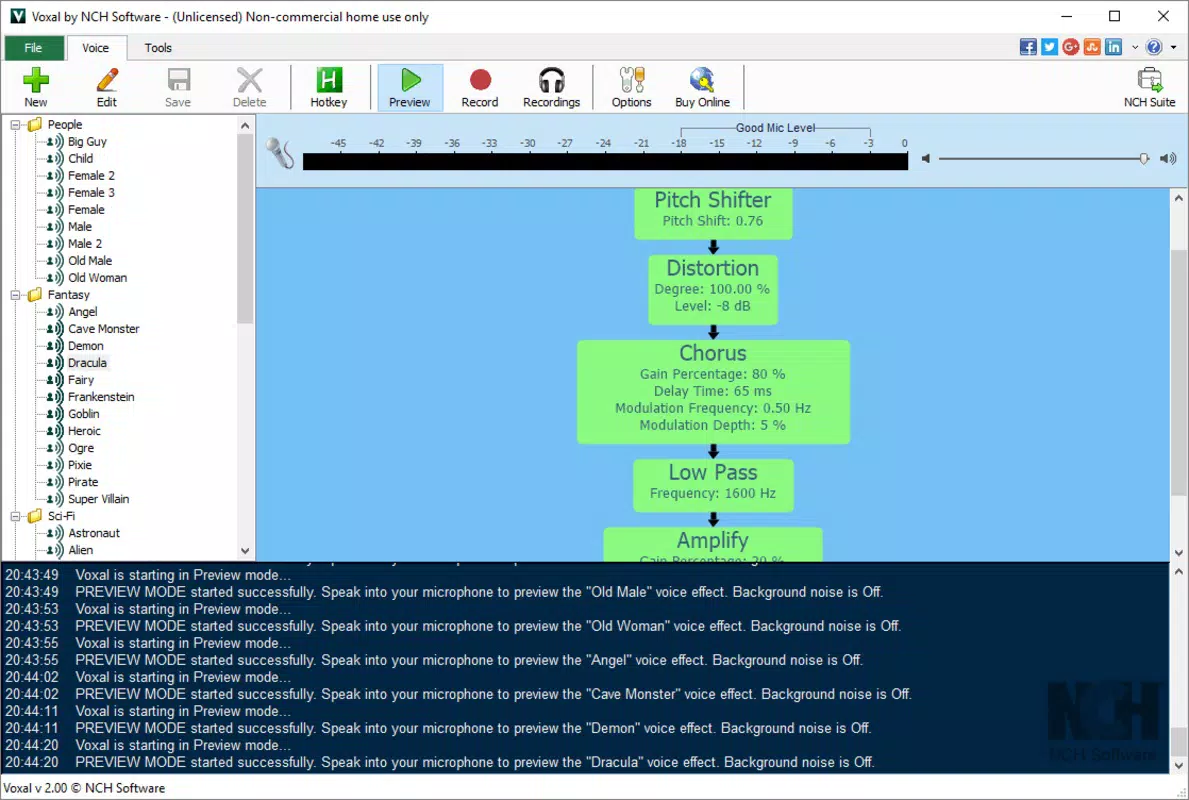
Task: Select the Cave Monster voice
Action: tap(103, 329)
